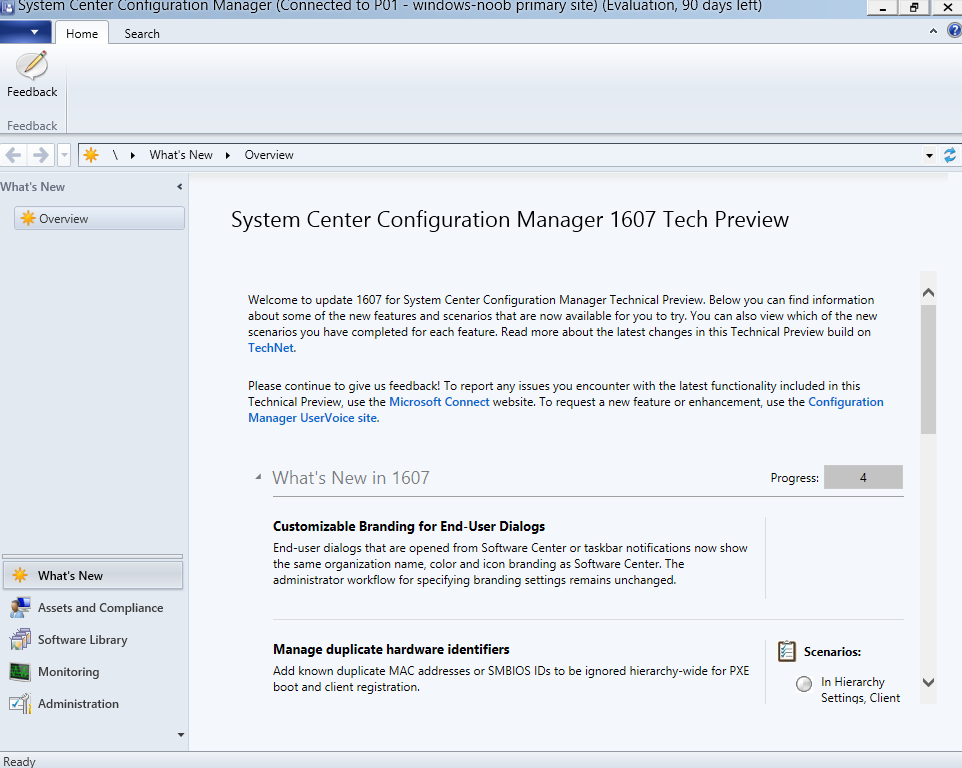The height and width of the screenshot is (768, 962).
Task: Select the In Hierarchy Settings scenario radio
Action: [804, 684]
